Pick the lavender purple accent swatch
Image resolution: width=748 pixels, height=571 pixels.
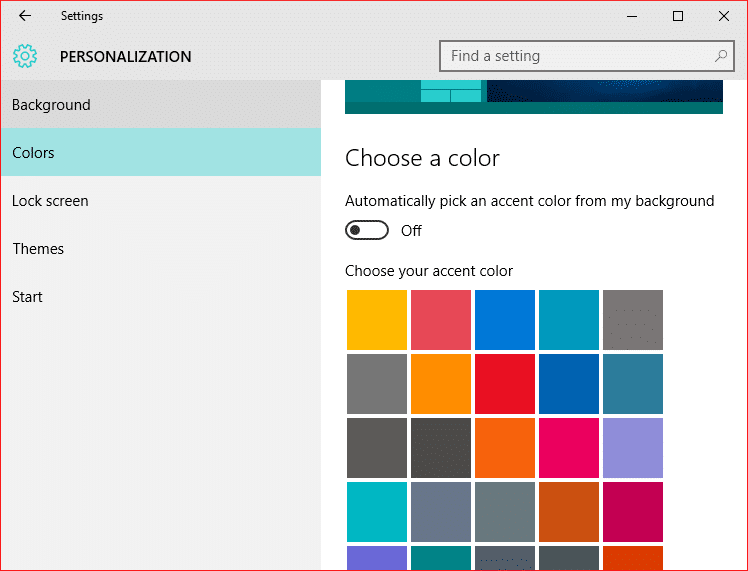point(633,448)
